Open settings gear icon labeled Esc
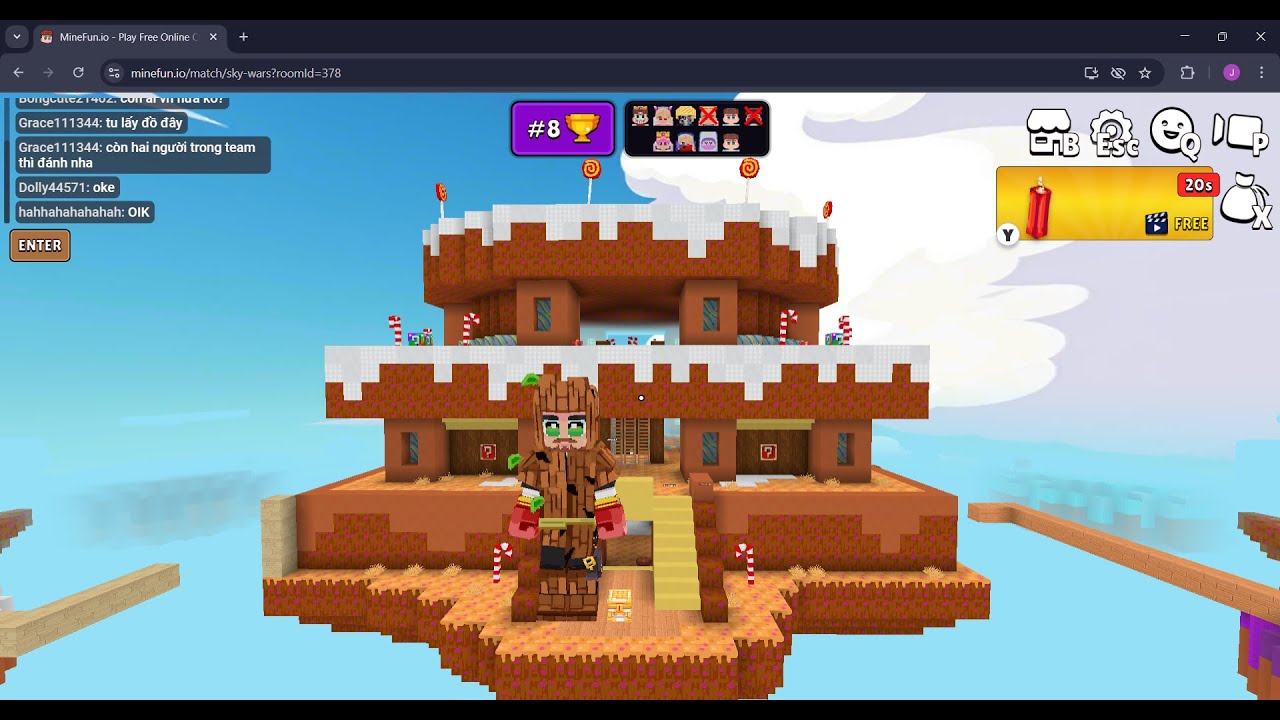 [1114, 133]
